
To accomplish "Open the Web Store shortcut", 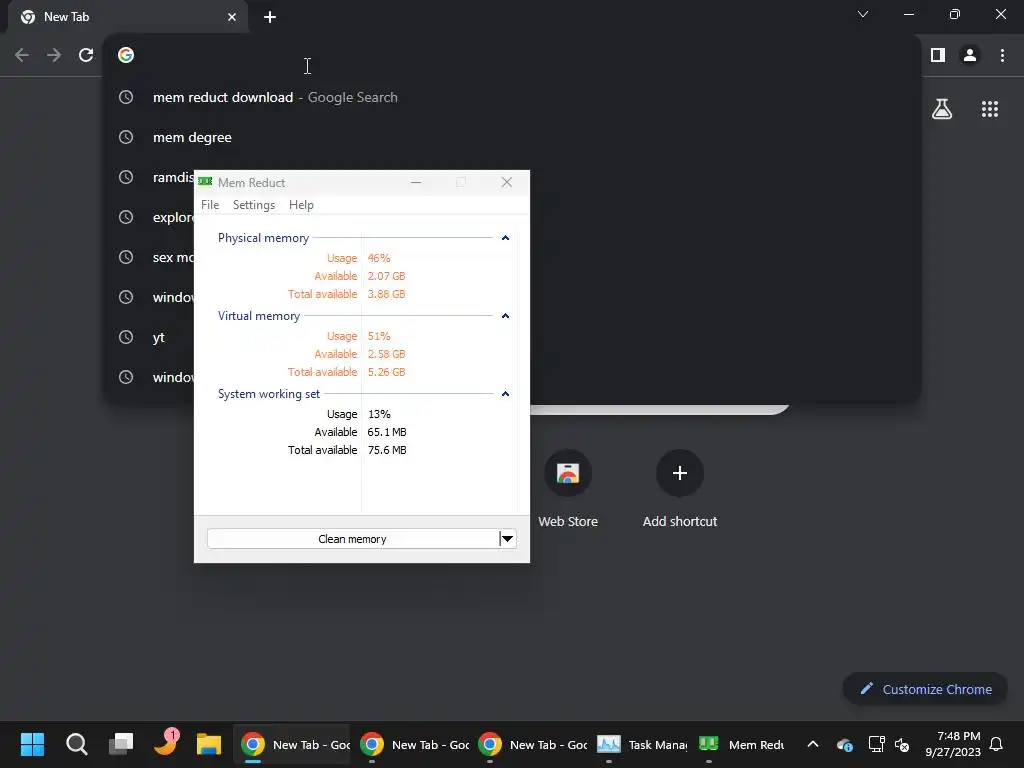I will [568, 488].
